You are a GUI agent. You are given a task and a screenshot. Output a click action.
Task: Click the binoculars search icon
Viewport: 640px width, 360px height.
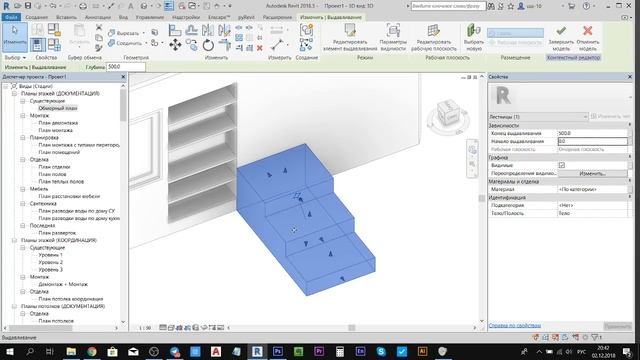pos(491,6)
